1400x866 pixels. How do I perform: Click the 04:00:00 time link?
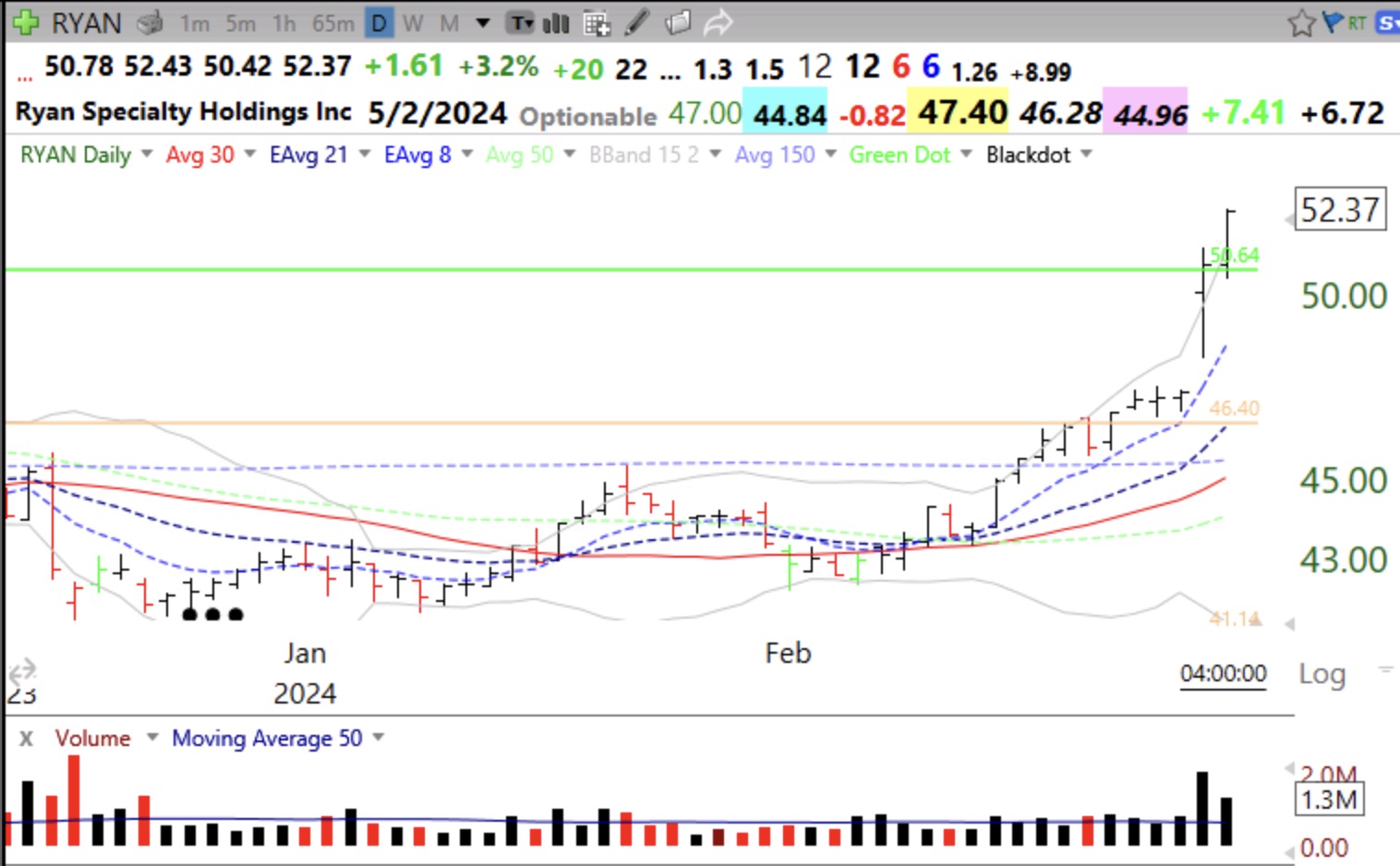click(x=1224, y=674)
